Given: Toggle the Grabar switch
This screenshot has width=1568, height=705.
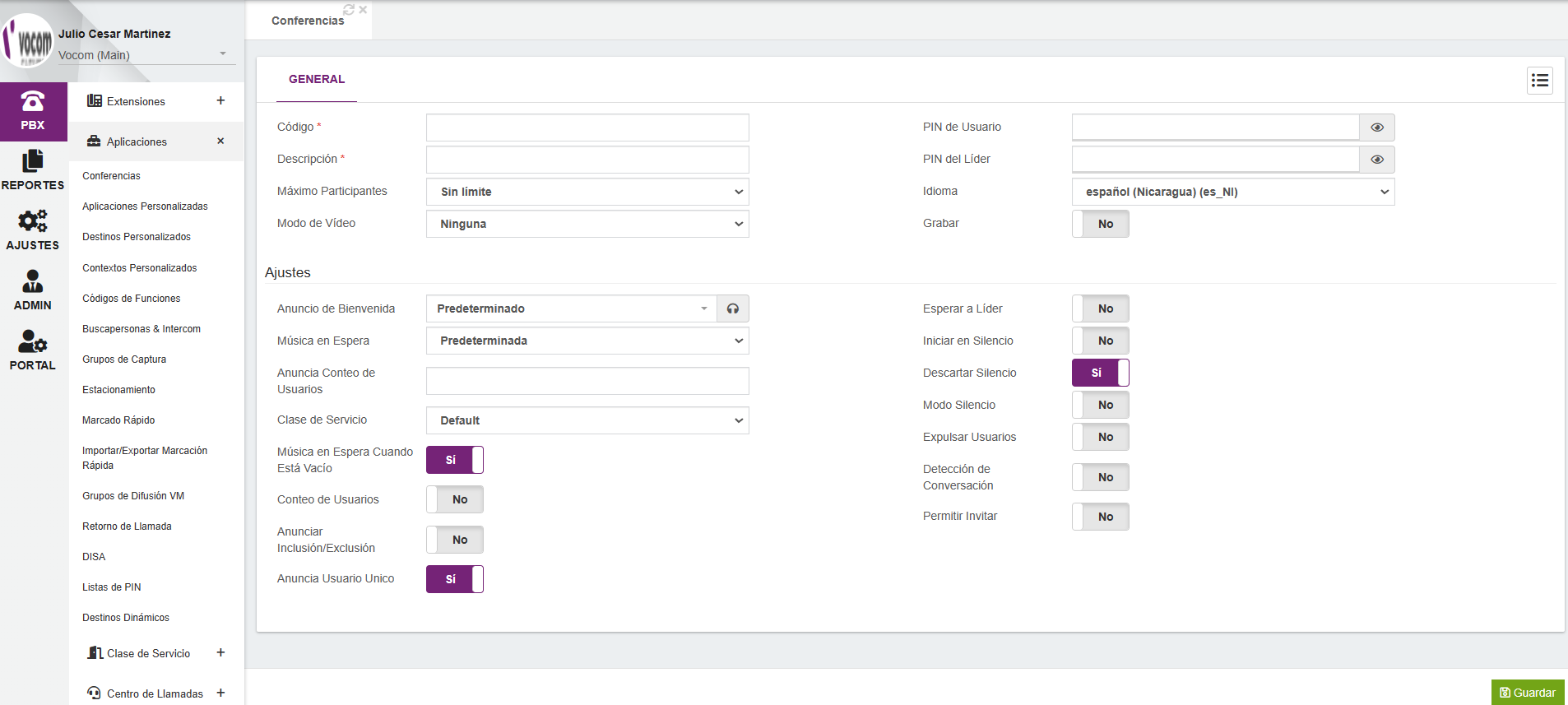Looking at the screenshot, I should tap(1101, 224).
